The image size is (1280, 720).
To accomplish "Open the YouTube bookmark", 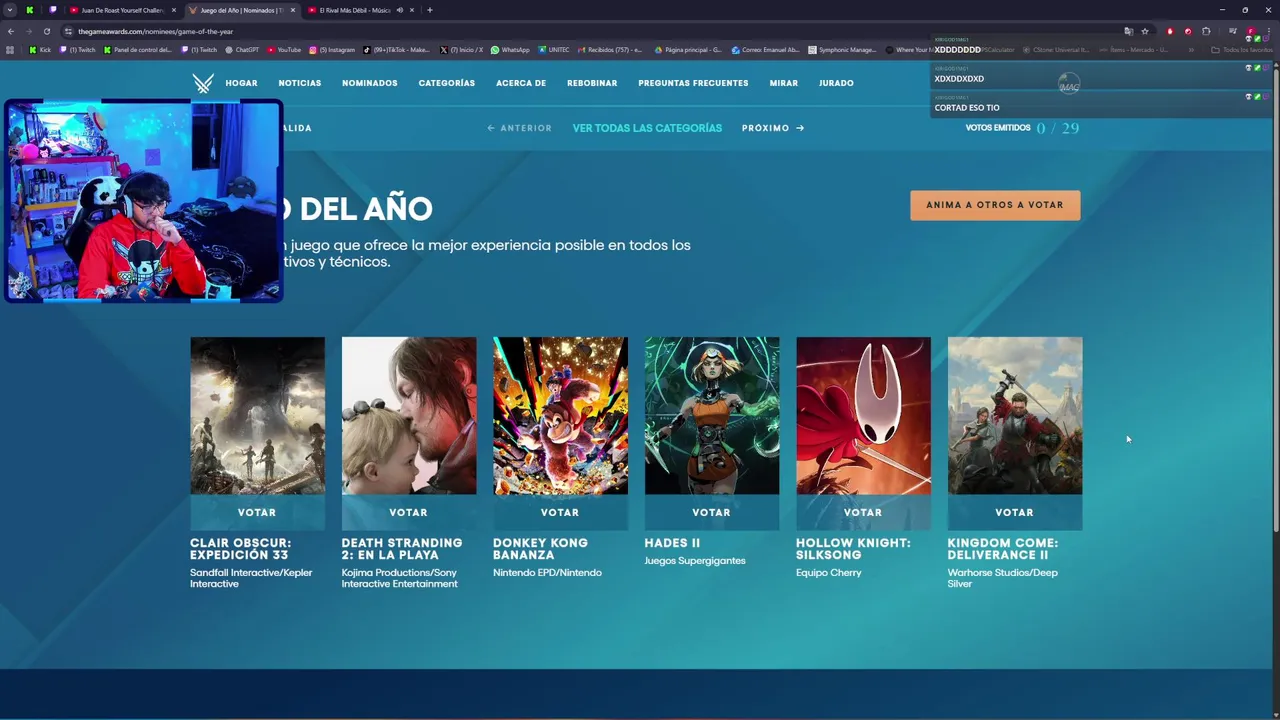I will coord(284,49).
